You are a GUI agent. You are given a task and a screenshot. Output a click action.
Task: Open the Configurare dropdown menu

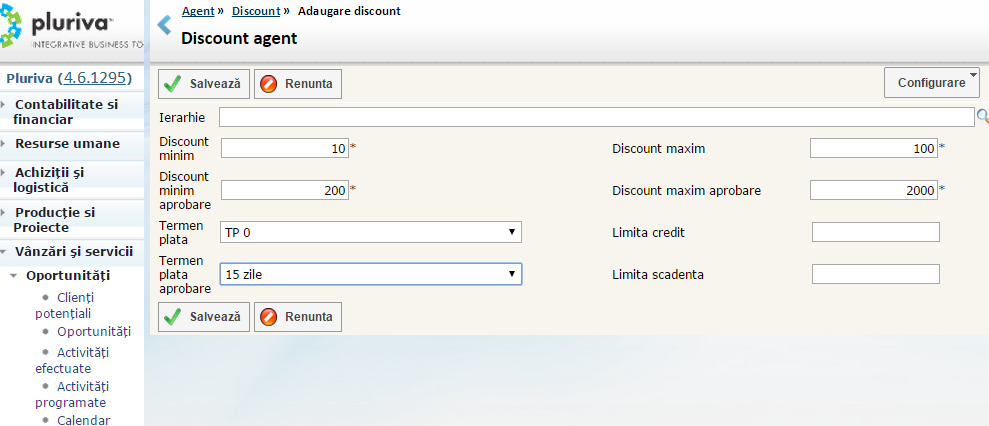tap(932, 82)
